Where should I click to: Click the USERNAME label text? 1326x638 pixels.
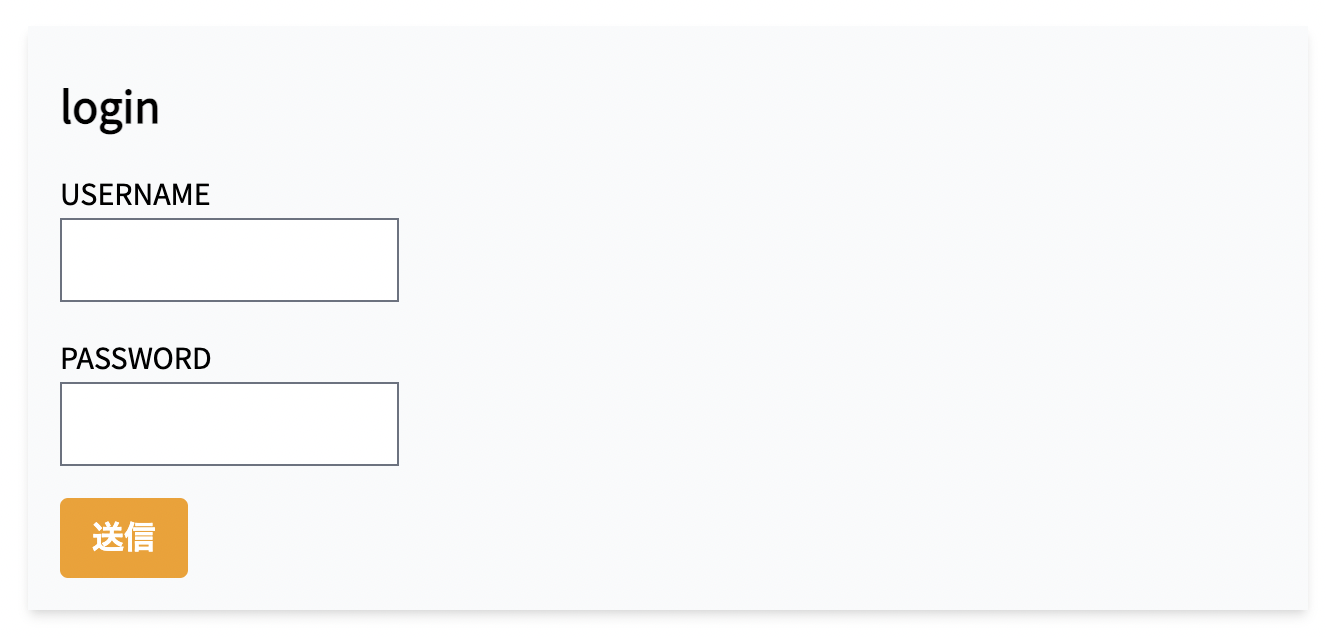coord(135,195)
